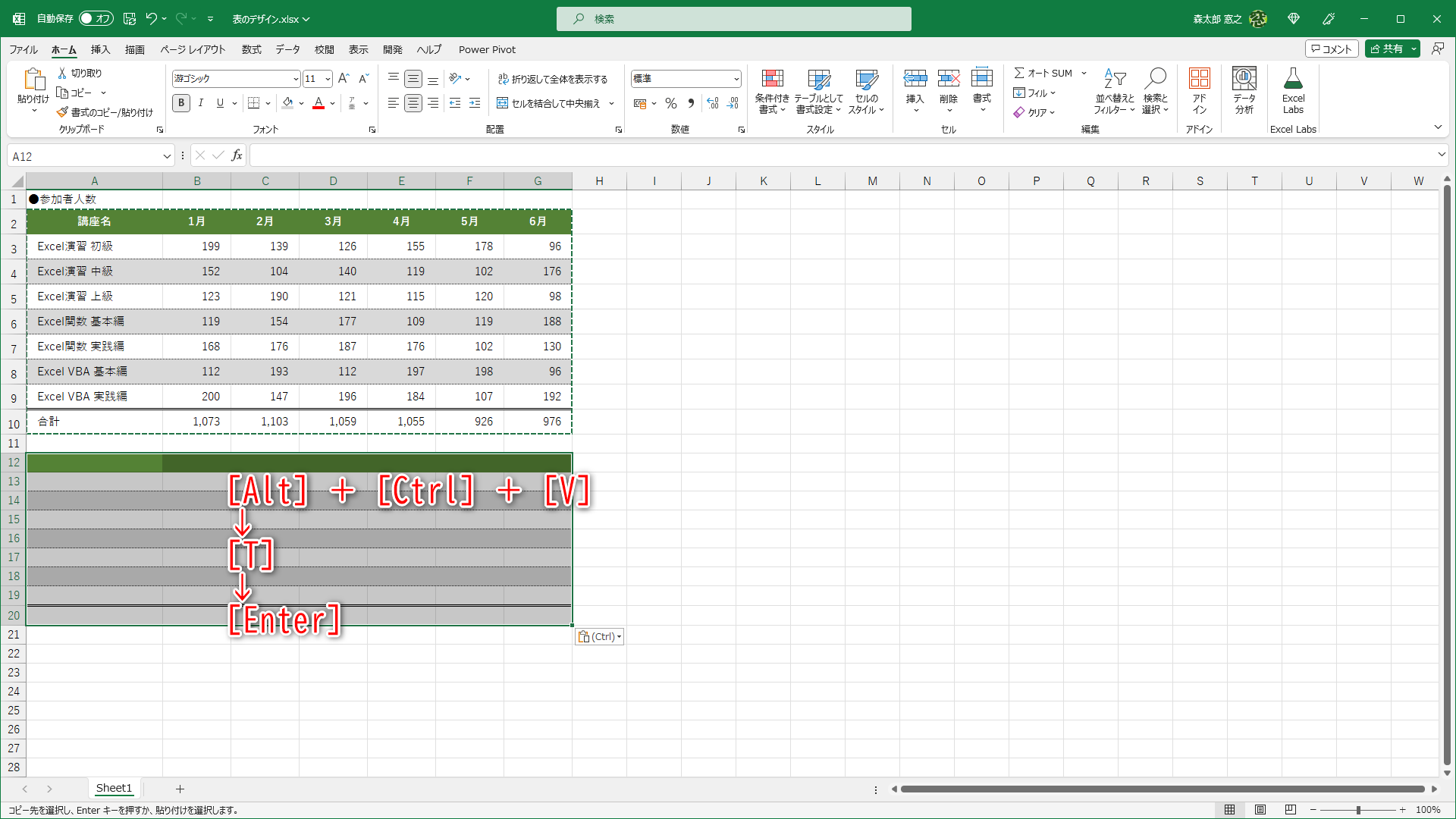Click the Name Box showing A12
1456x819 pixels.
click(83, 156)
